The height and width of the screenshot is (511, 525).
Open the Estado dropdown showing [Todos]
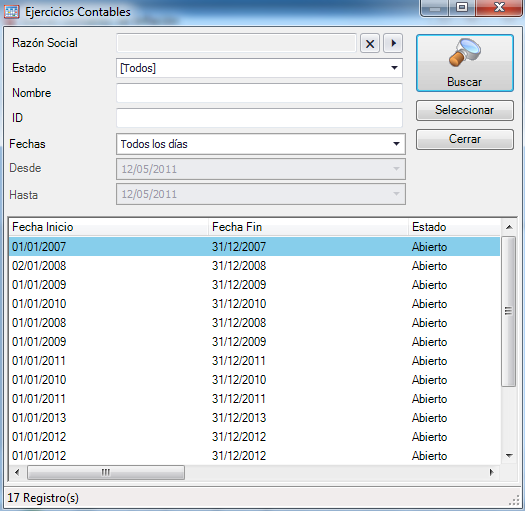[x=259, y=68]
